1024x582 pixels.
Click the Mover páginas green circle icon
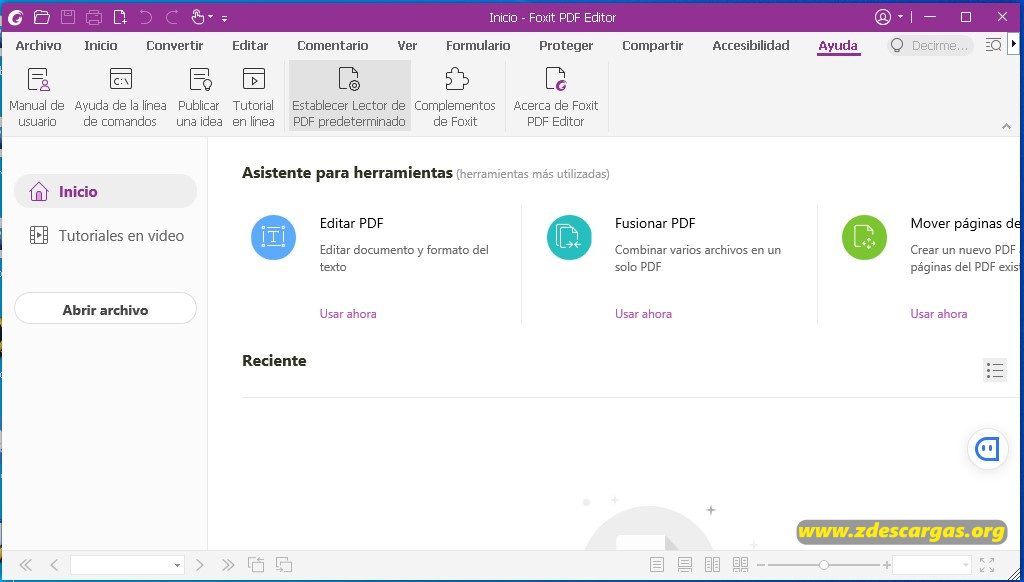864,236
